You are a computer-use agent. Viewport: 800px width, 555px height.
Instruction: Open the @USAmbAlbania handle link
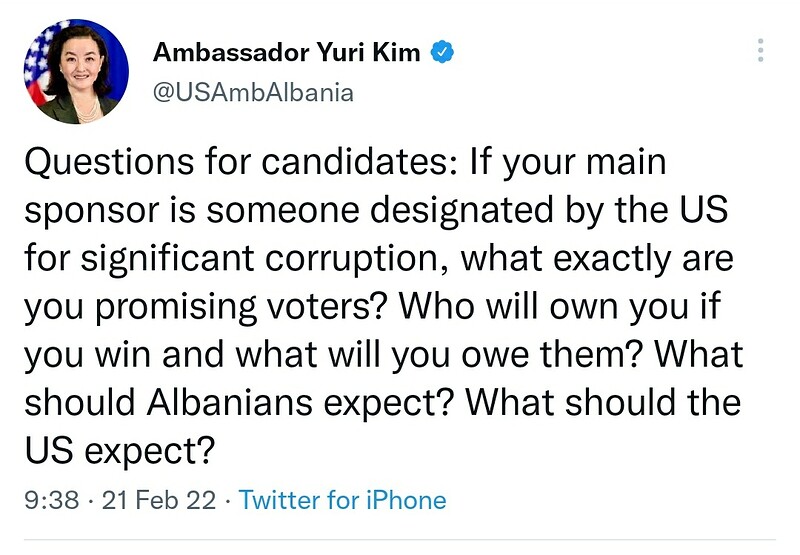(253, 92)
